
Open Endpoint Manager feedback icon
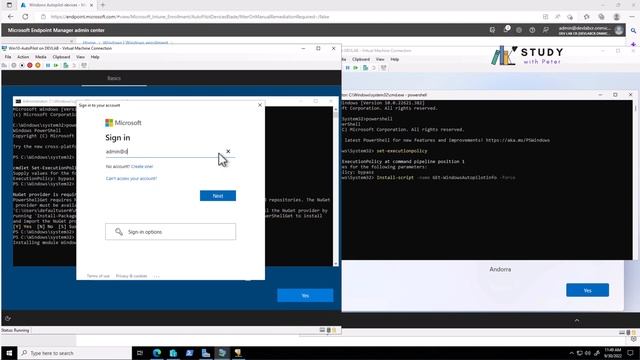click(546, 30)
